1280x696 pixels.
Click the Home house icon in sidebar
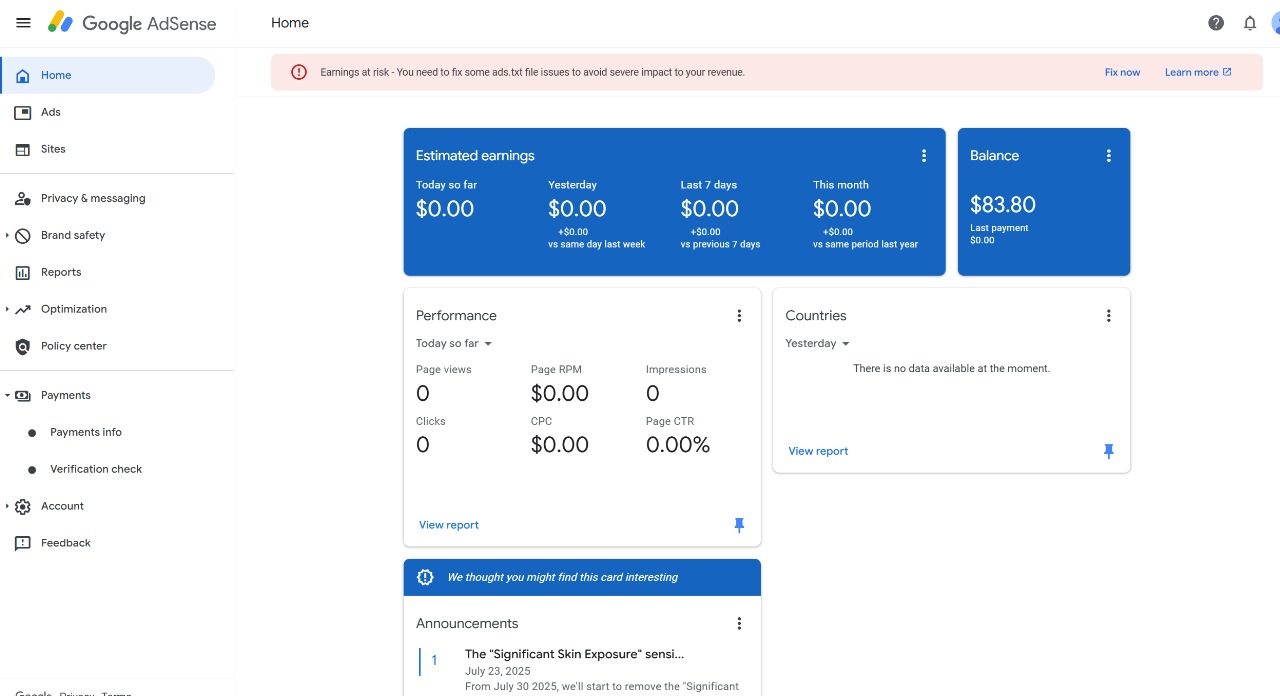(23, 75)
